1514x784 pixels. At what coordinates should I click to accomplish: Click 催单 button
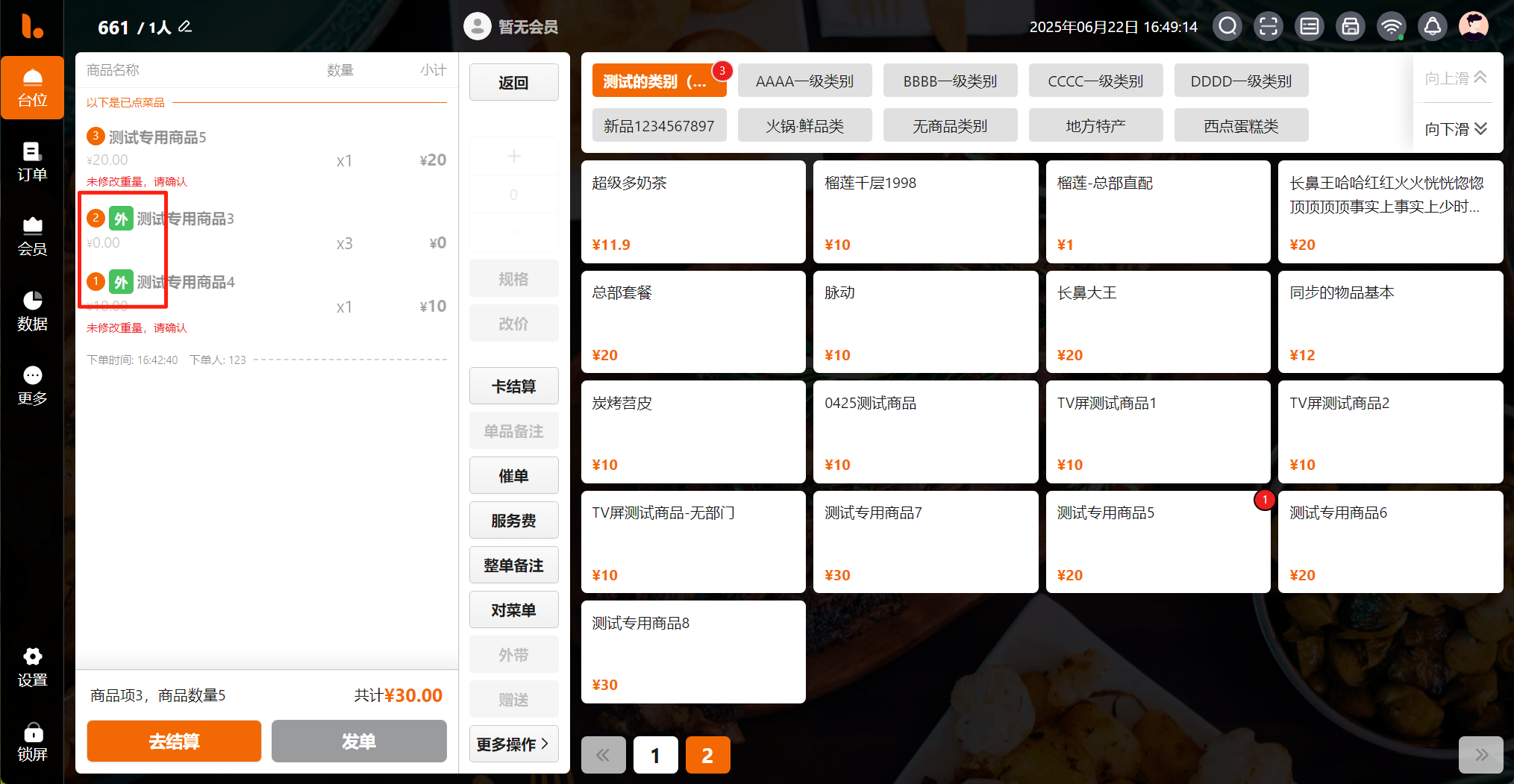(513, 475)
